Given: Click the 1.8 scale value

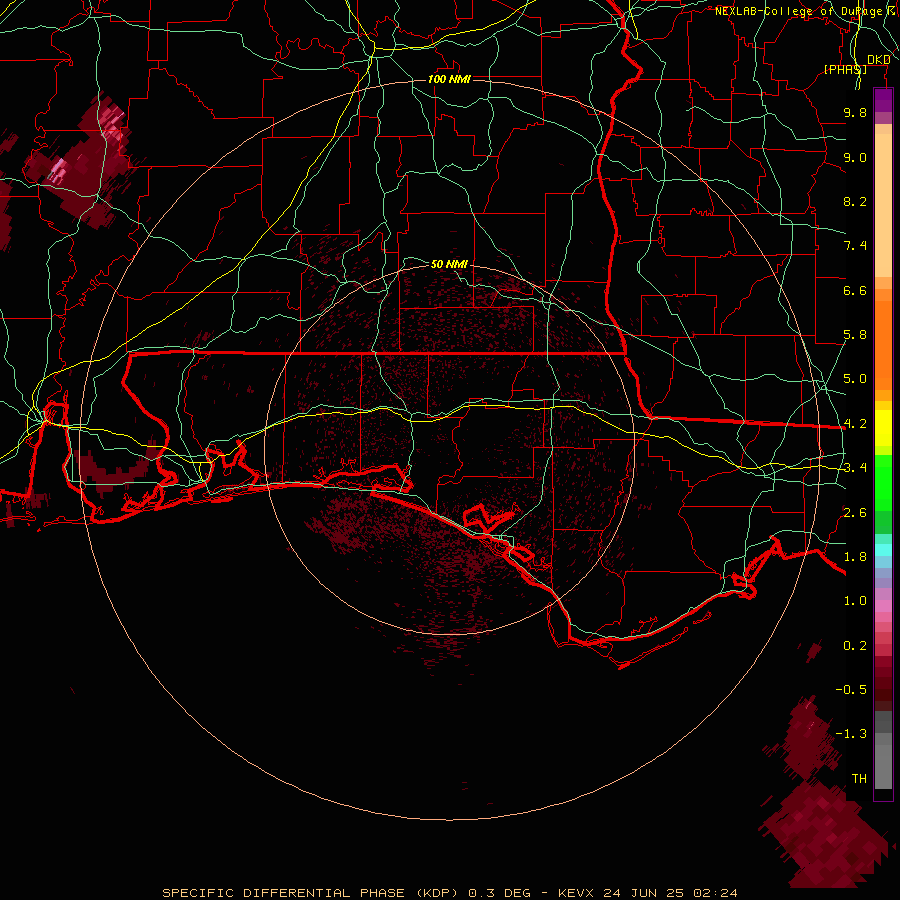Looking at the screenshot, I should tap(855, 557).
